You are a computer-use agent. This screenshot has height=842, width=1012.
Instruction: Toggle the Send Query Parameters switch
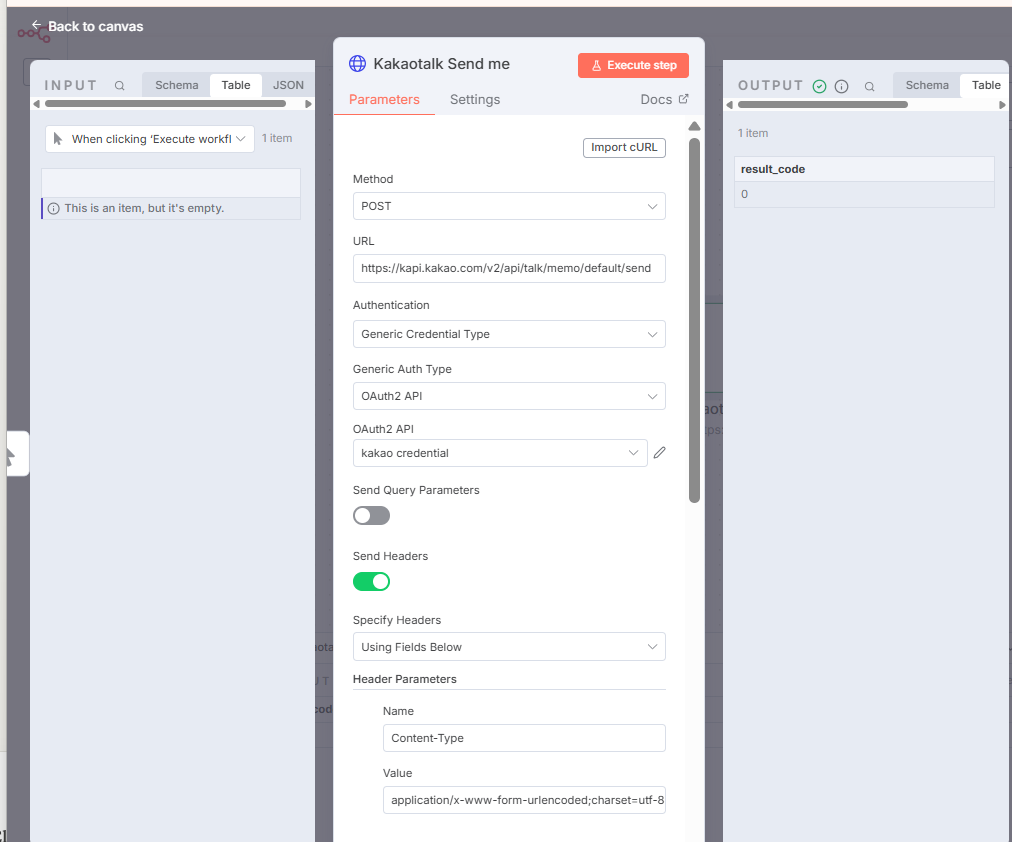(371, 516)
